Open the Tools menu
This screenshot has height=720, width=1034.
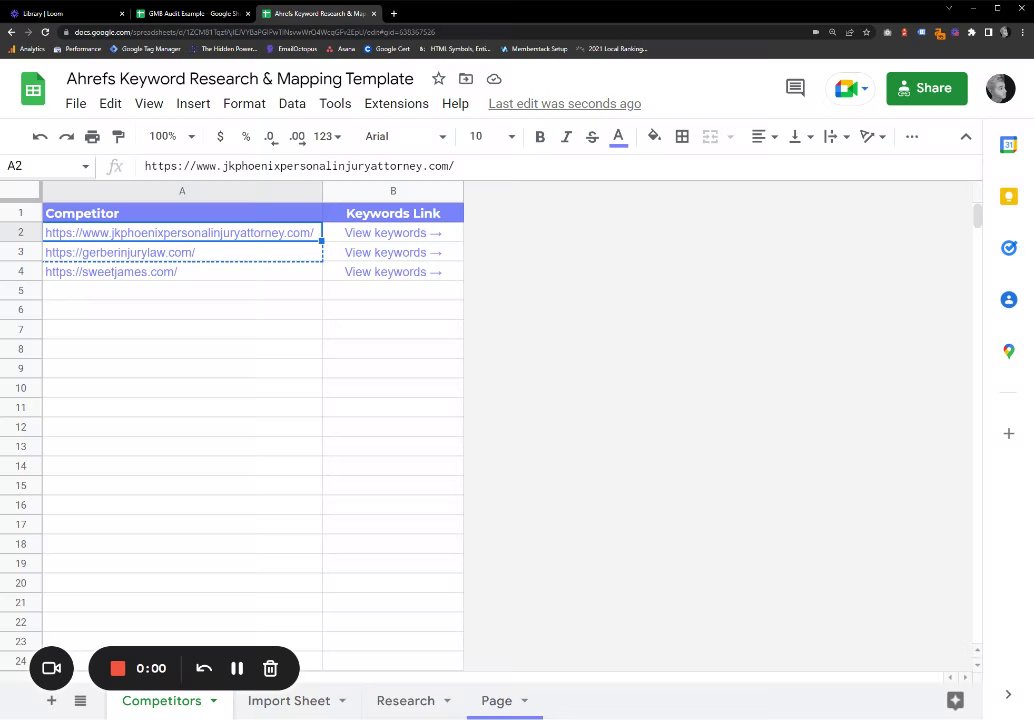pos(335,104)
